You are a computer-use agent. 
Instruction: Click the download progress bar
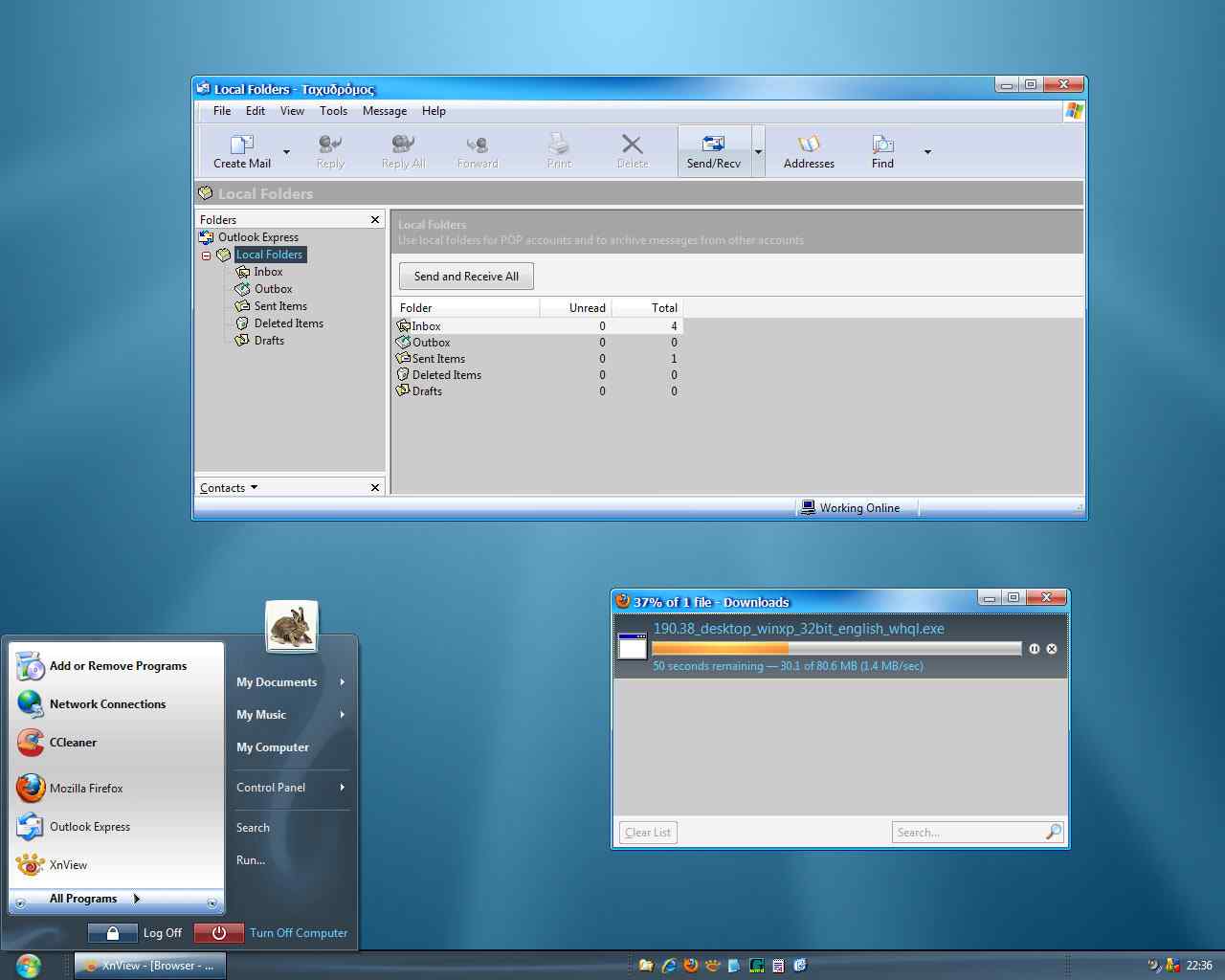click(x=836, y=649)
